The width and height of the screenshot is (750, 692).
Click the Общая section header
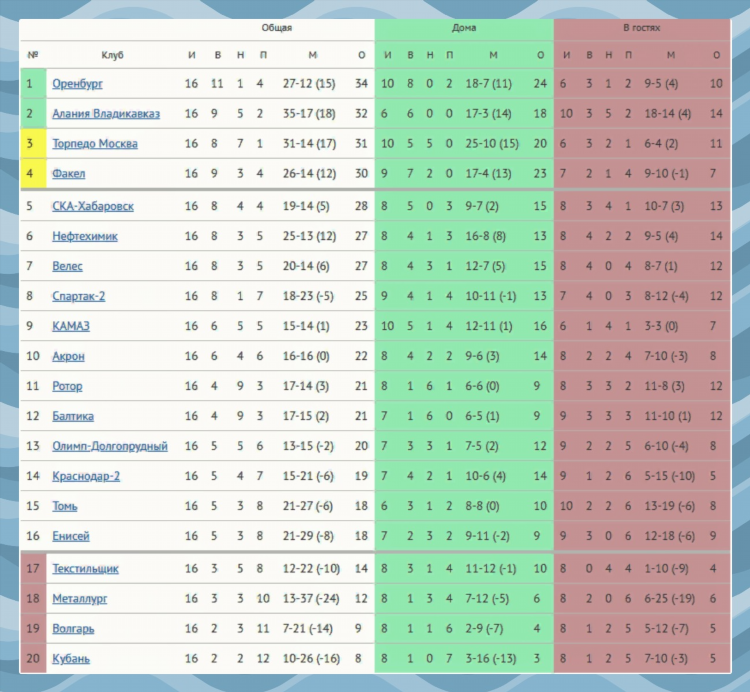(x=276, y=28)
